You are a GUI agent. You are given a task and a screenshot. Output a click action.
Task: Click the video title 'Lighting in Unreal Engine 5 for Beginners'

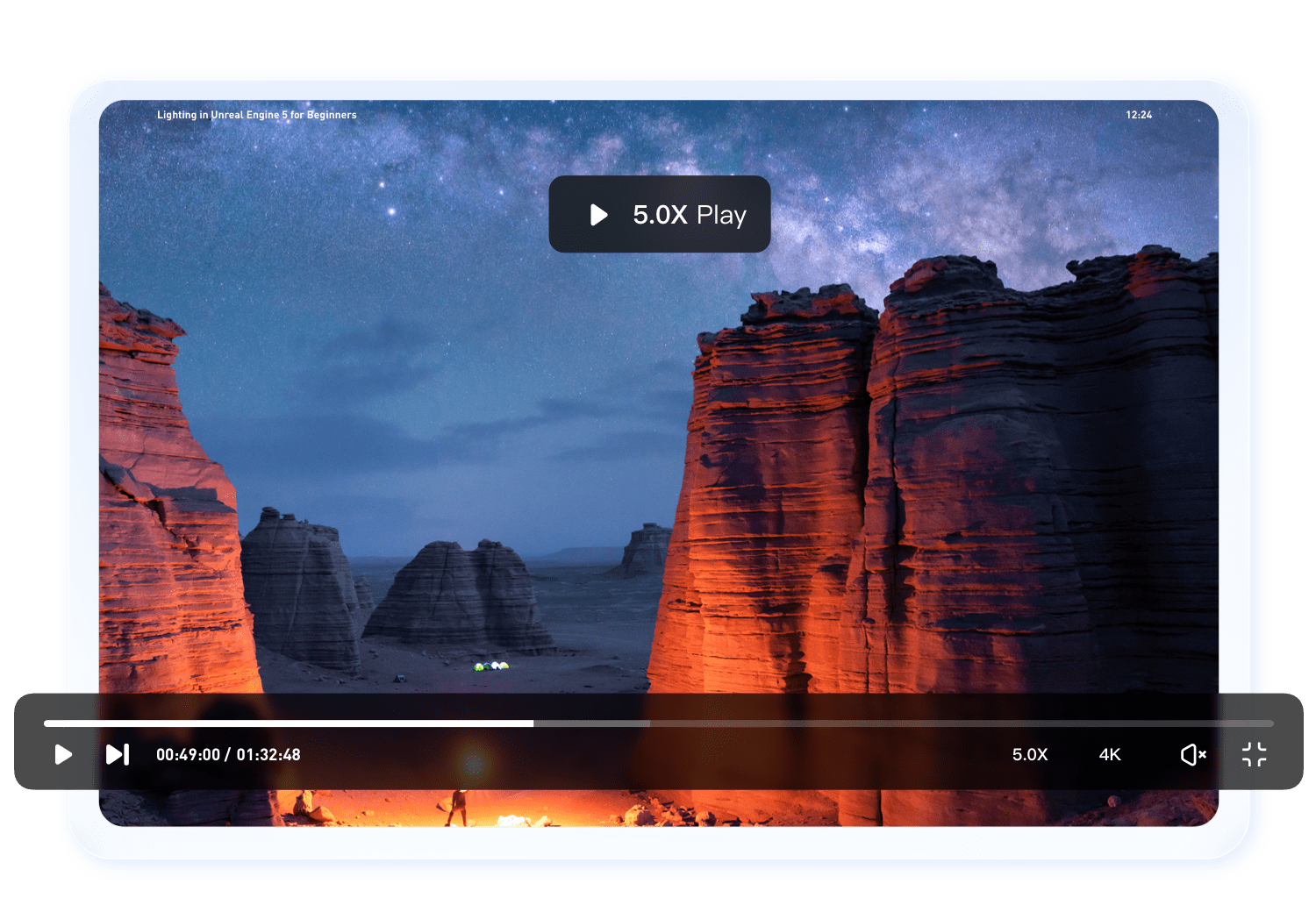coord(256,115)
